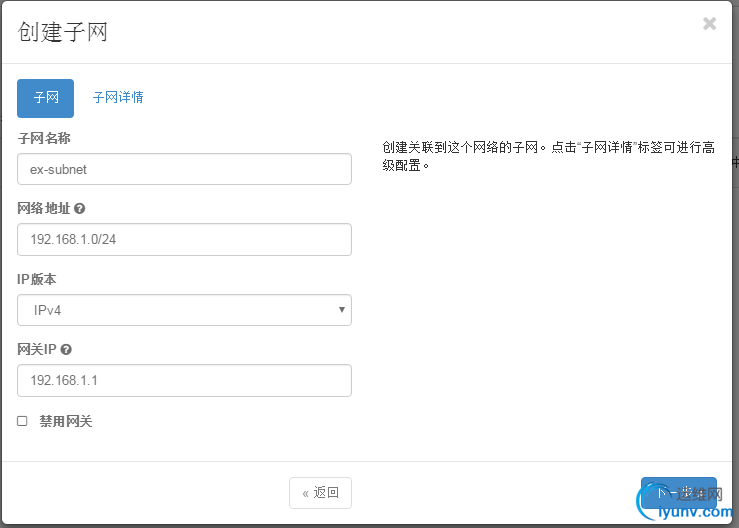Select the 子网 tab
The width and height of the screenshot is (739, 528).
click(x=45, y=98)
